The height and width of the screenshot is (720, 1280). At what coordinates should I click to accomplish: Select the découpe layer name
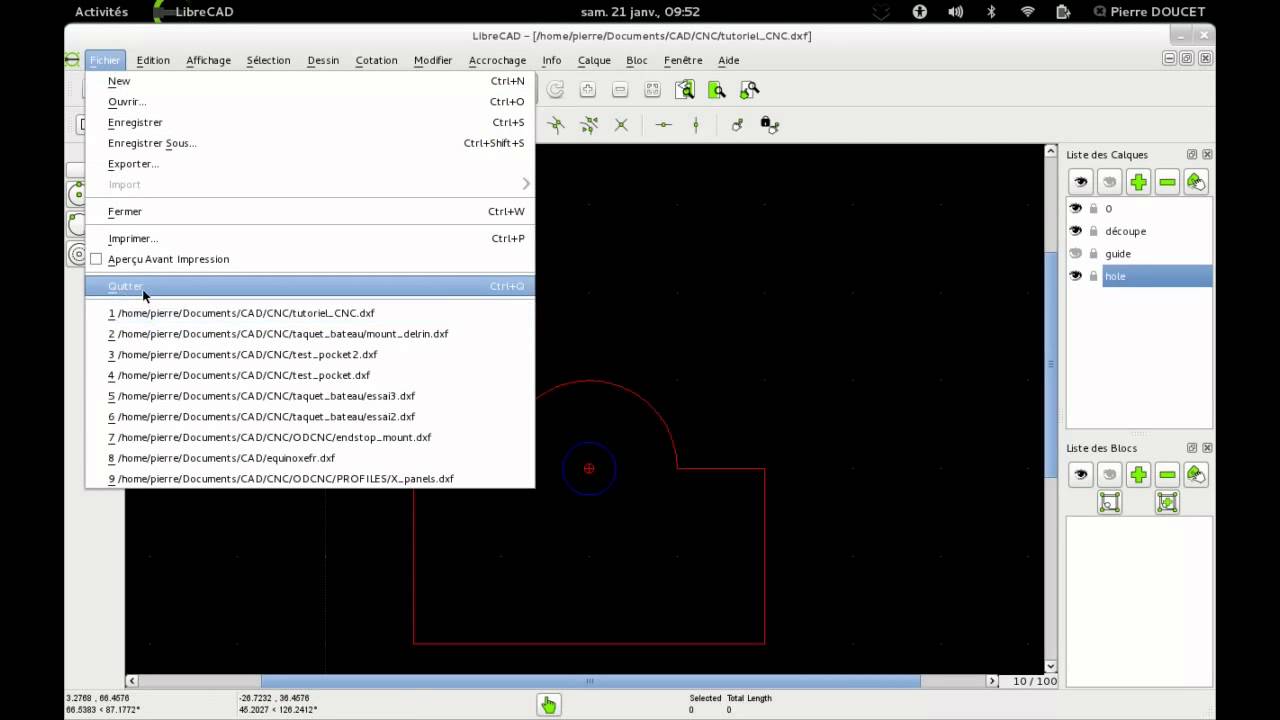click(1125, 231)
